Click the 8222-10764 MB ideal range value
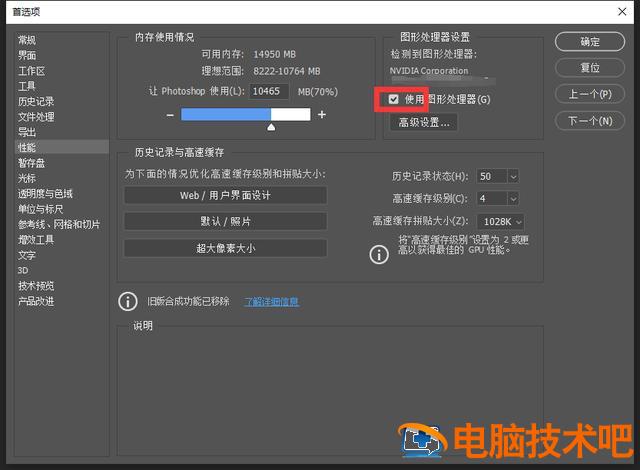Screen dimensions: 640x470 pos(287,71)
